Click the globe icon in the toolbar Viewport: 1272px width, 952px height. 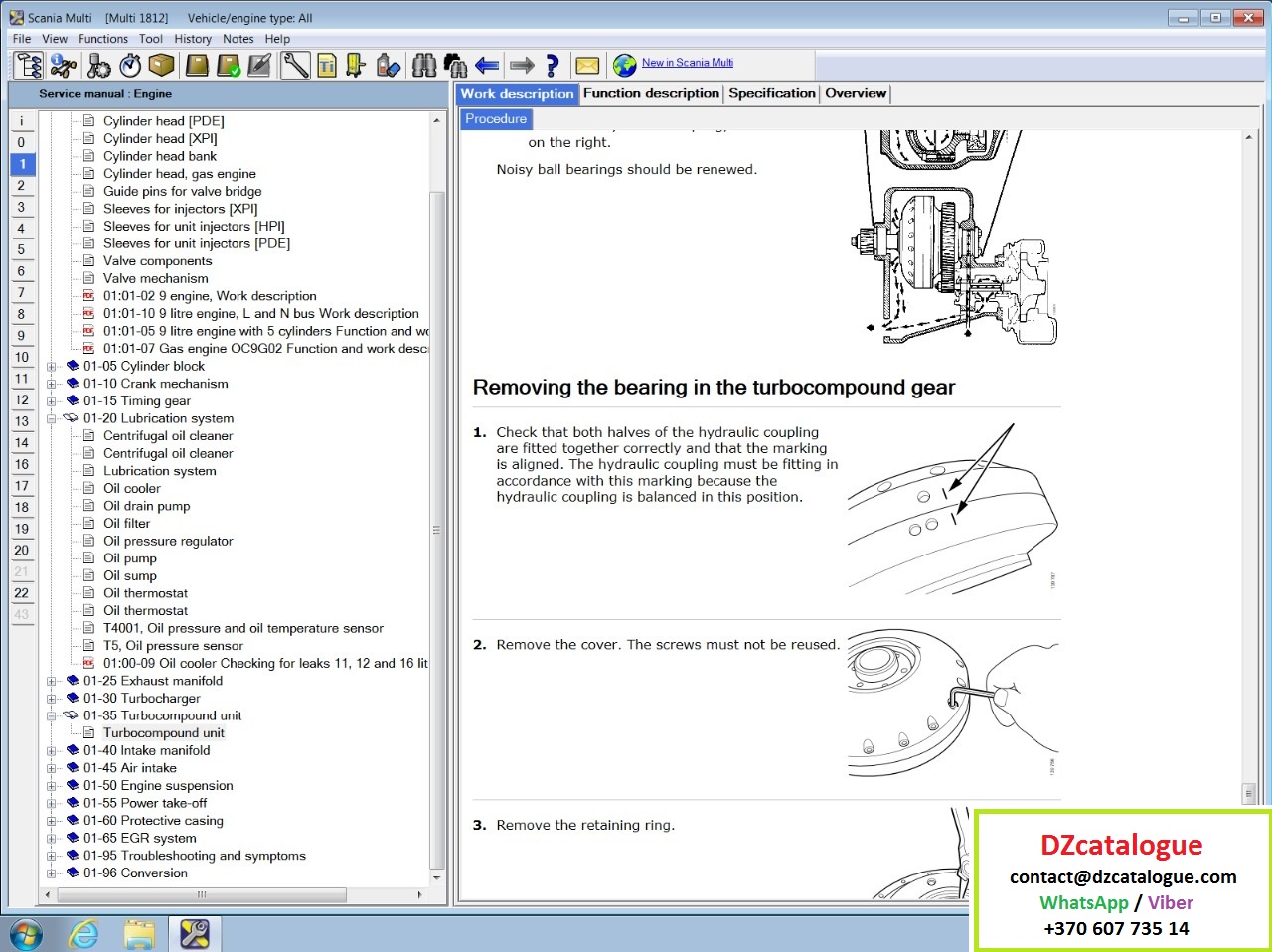tap(625, 66)
